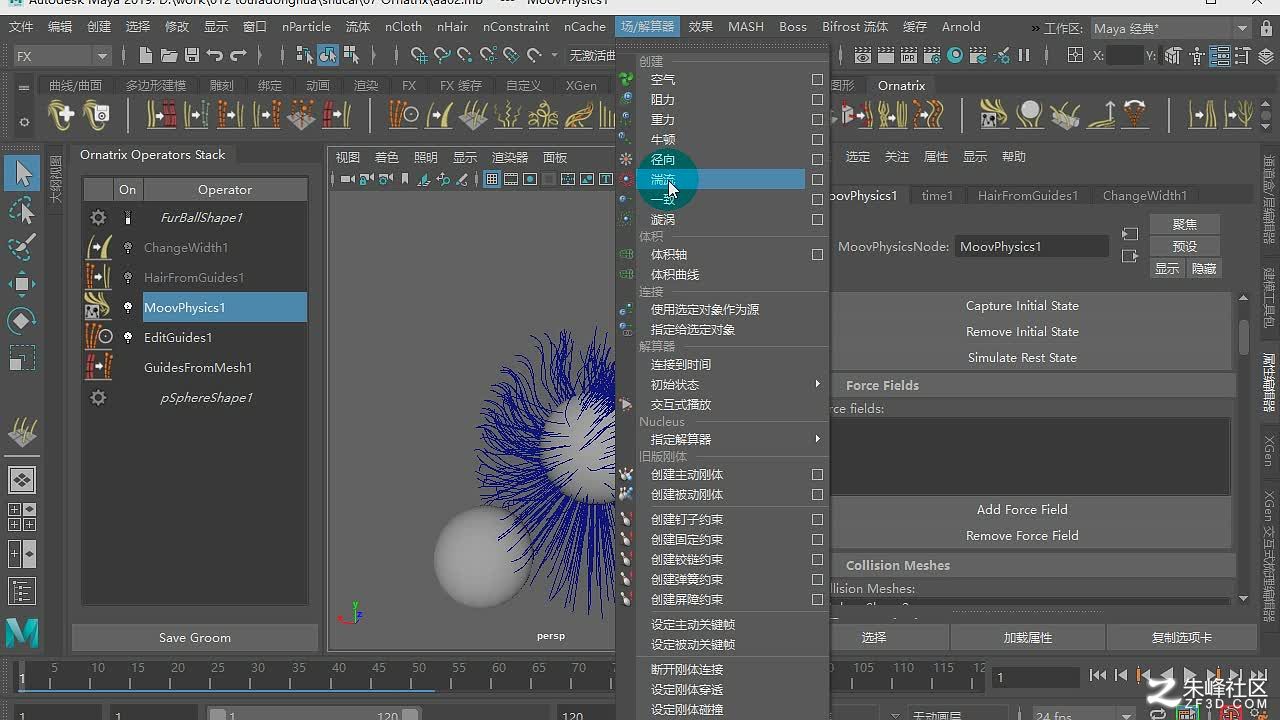1280x720 pixels.
Task: Click the new scene file icon
Action: coord(146,56)
